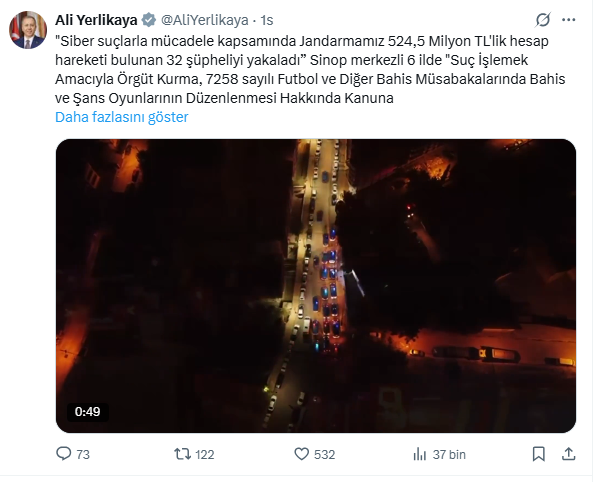Bookmark this post

(x=539, y=454)
